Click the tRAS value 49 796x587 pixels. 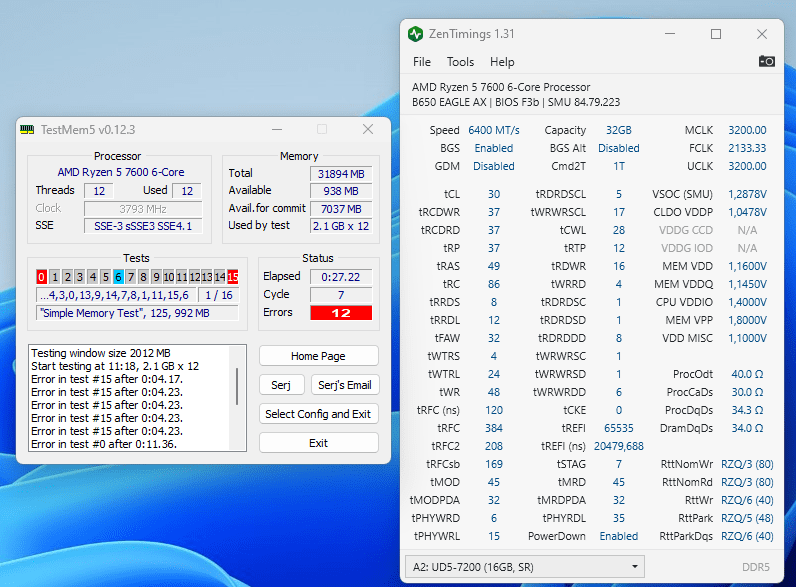click(494, 266)
